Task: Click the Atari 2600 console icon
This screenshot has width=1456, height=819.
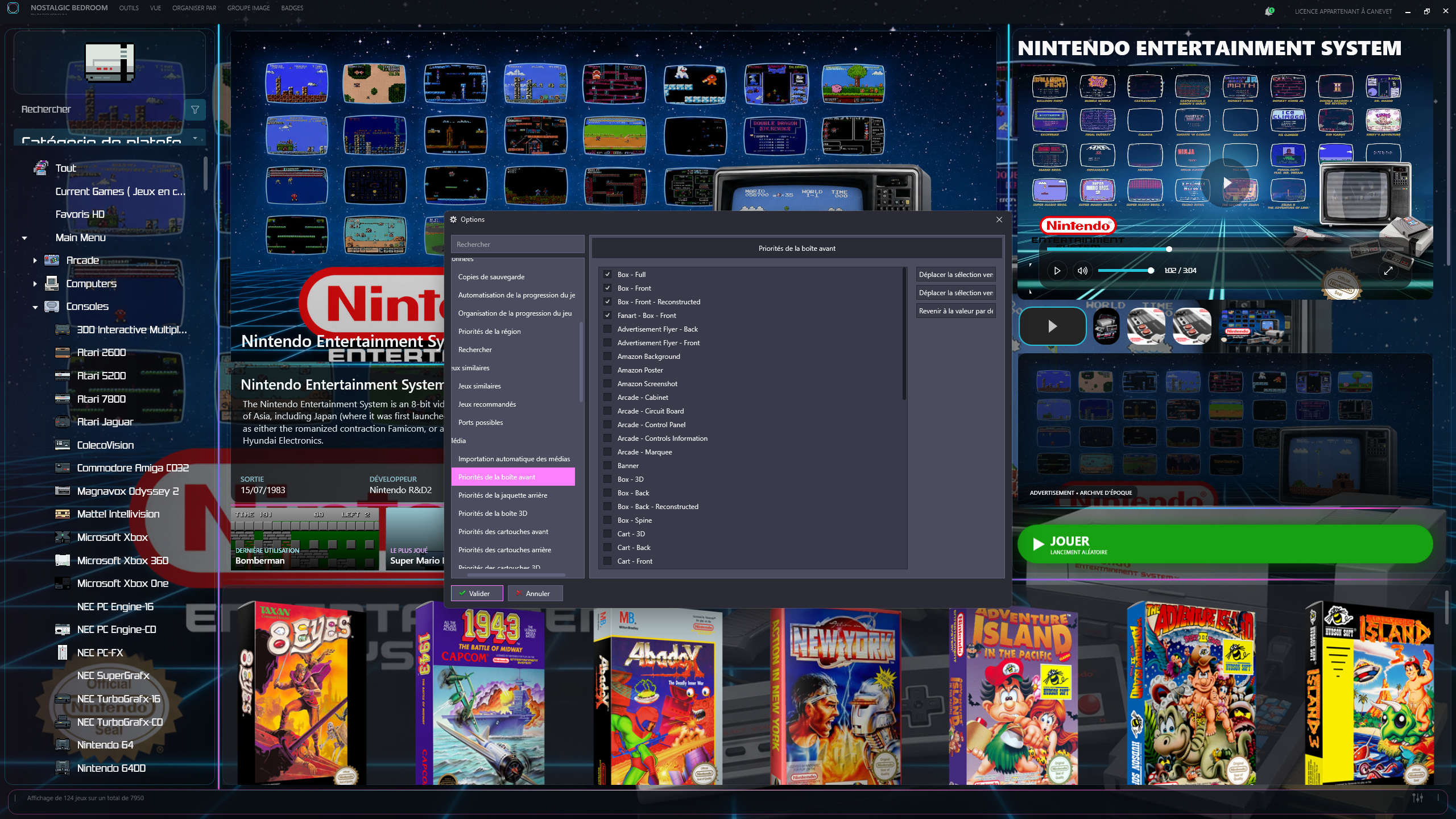Action: click(63, 353)
